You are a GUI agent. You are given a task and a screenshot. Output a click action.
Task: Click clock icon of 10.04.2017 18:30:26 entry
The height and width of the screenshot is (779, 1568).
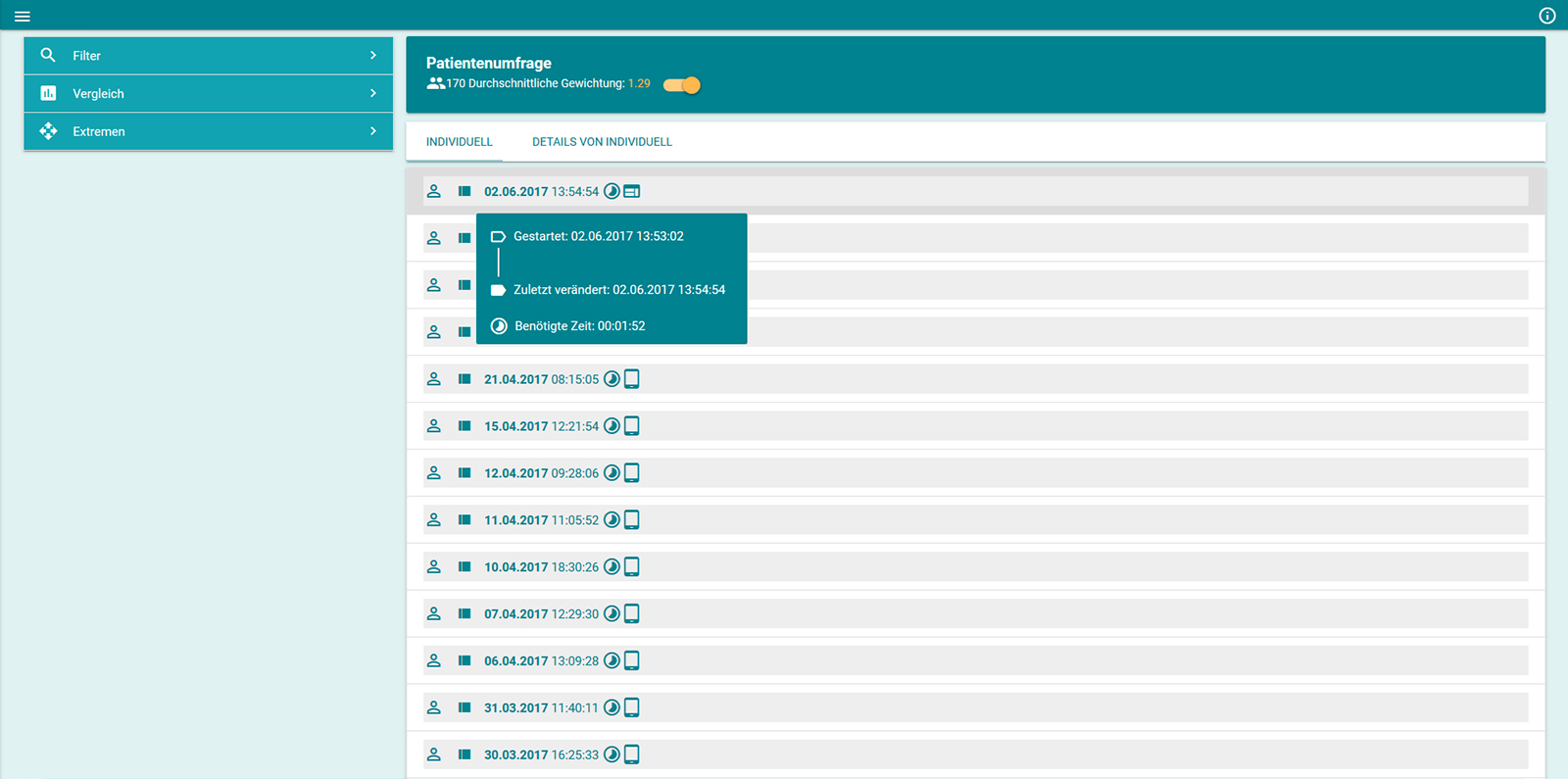612,567
